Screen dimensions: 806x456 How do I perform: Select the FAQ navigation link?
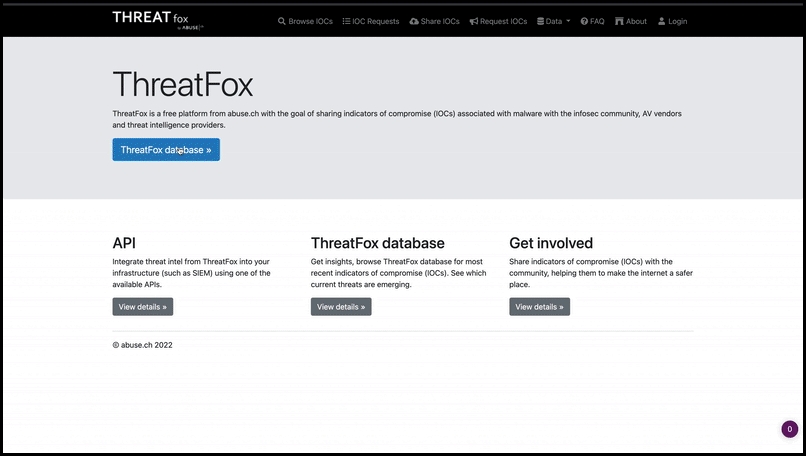(x=597, y=21)
